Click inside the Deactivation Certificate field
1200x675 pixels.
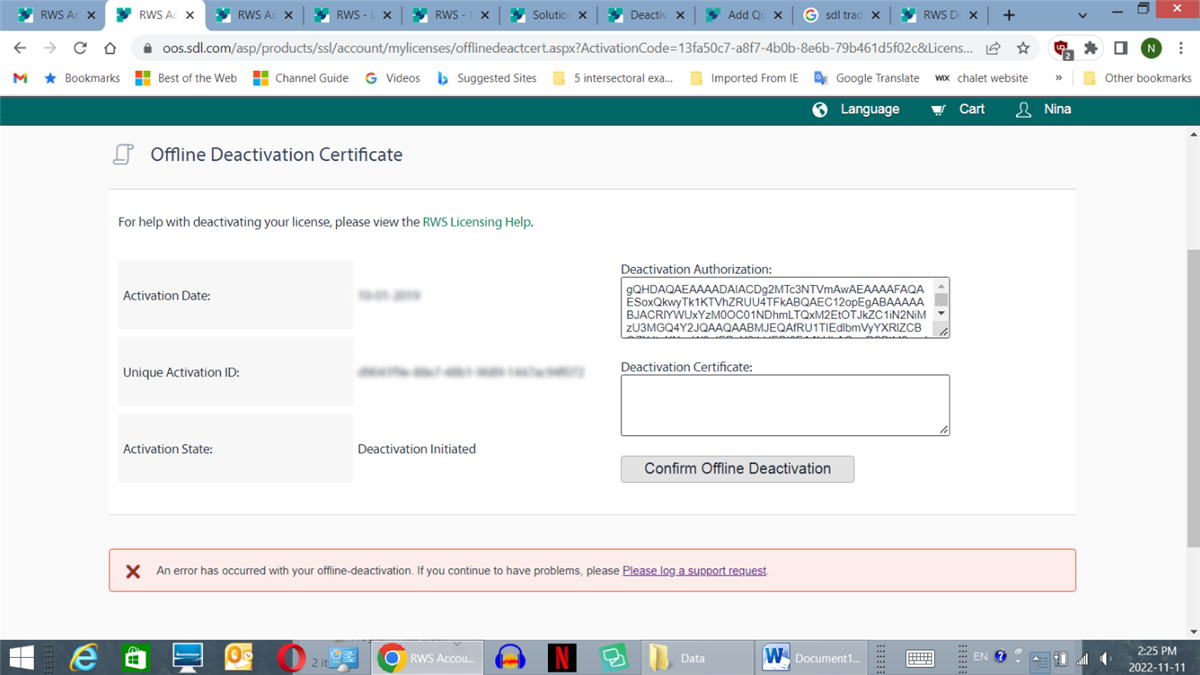784,404
